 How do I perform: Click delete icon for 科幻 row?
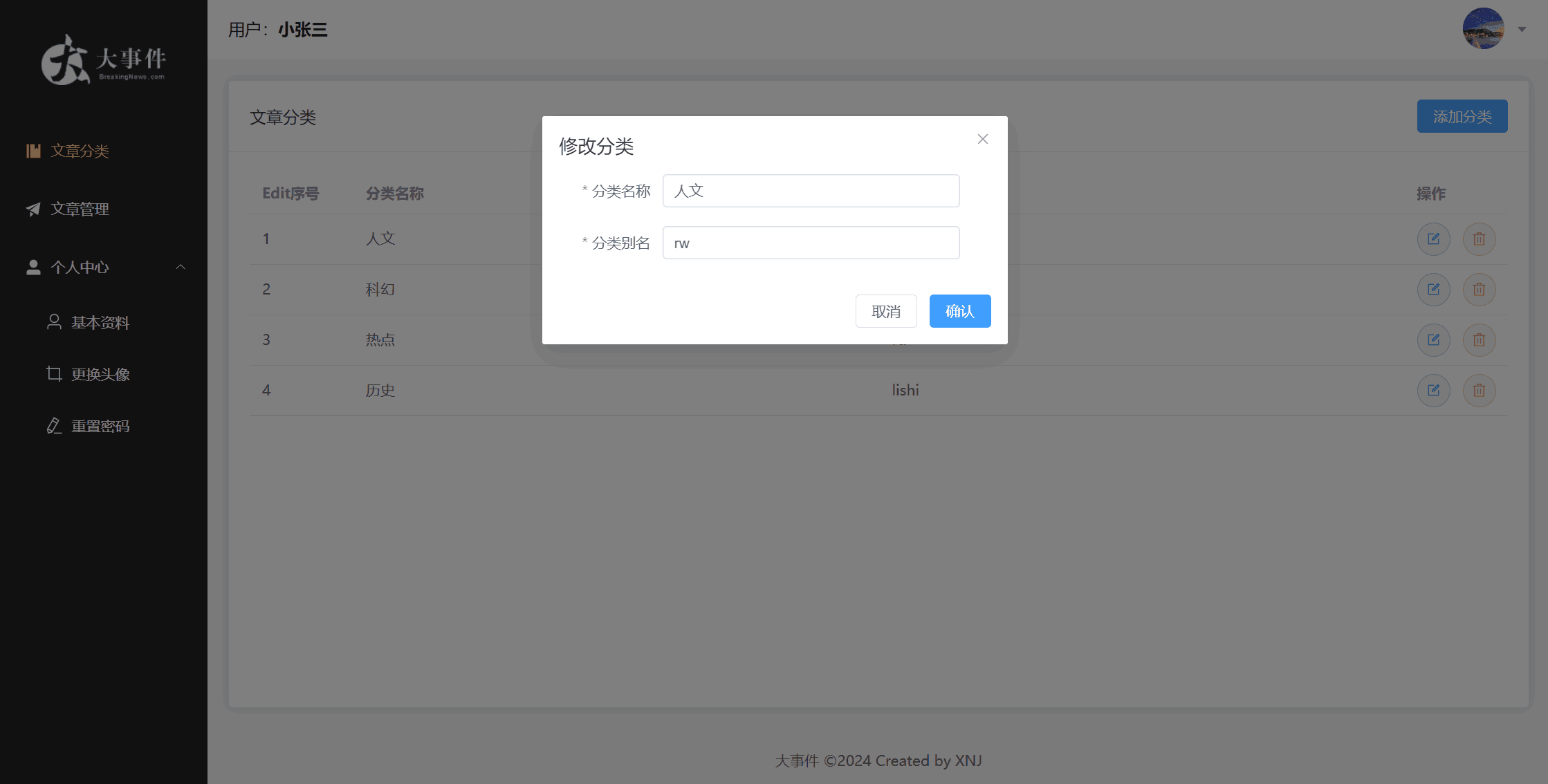pos(1479,290)
